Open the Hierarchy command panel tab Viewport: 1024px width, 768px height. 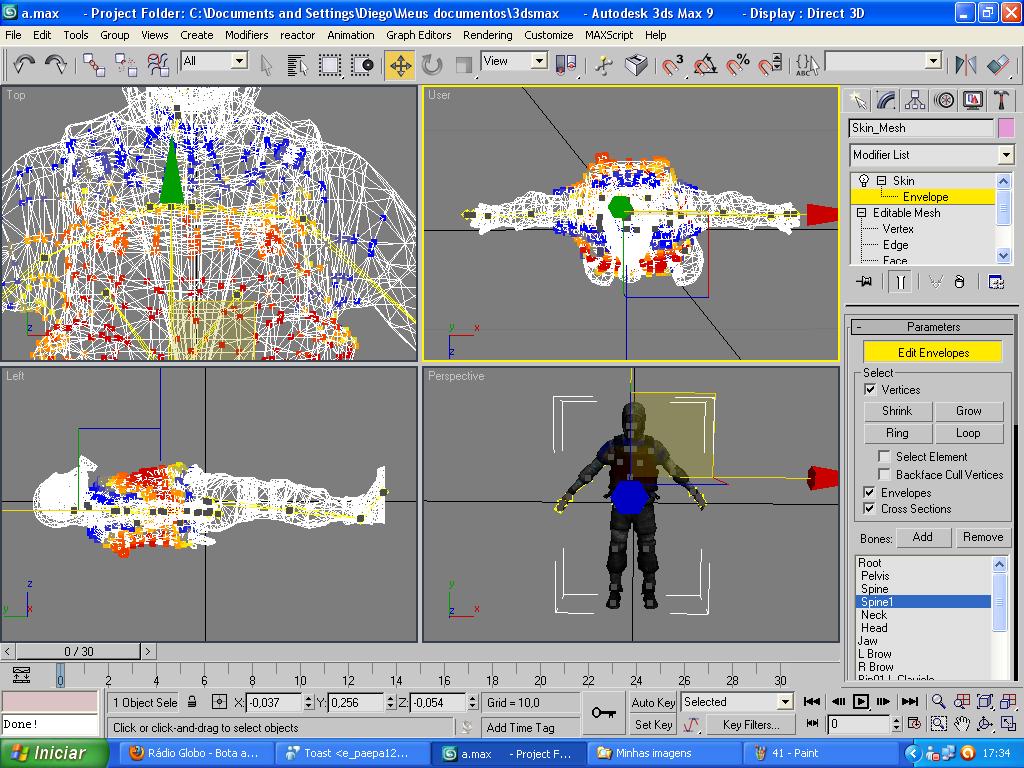915,100
